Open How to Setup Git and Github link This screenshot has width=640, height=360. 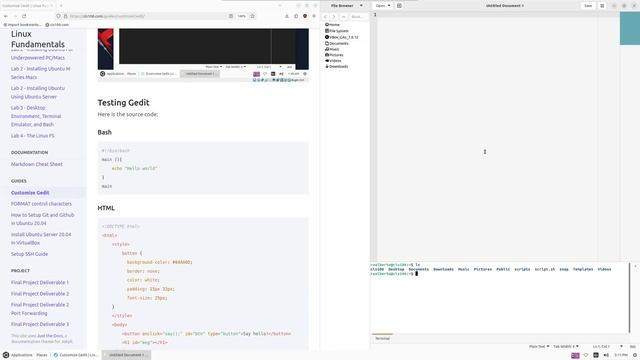point(42,219)
